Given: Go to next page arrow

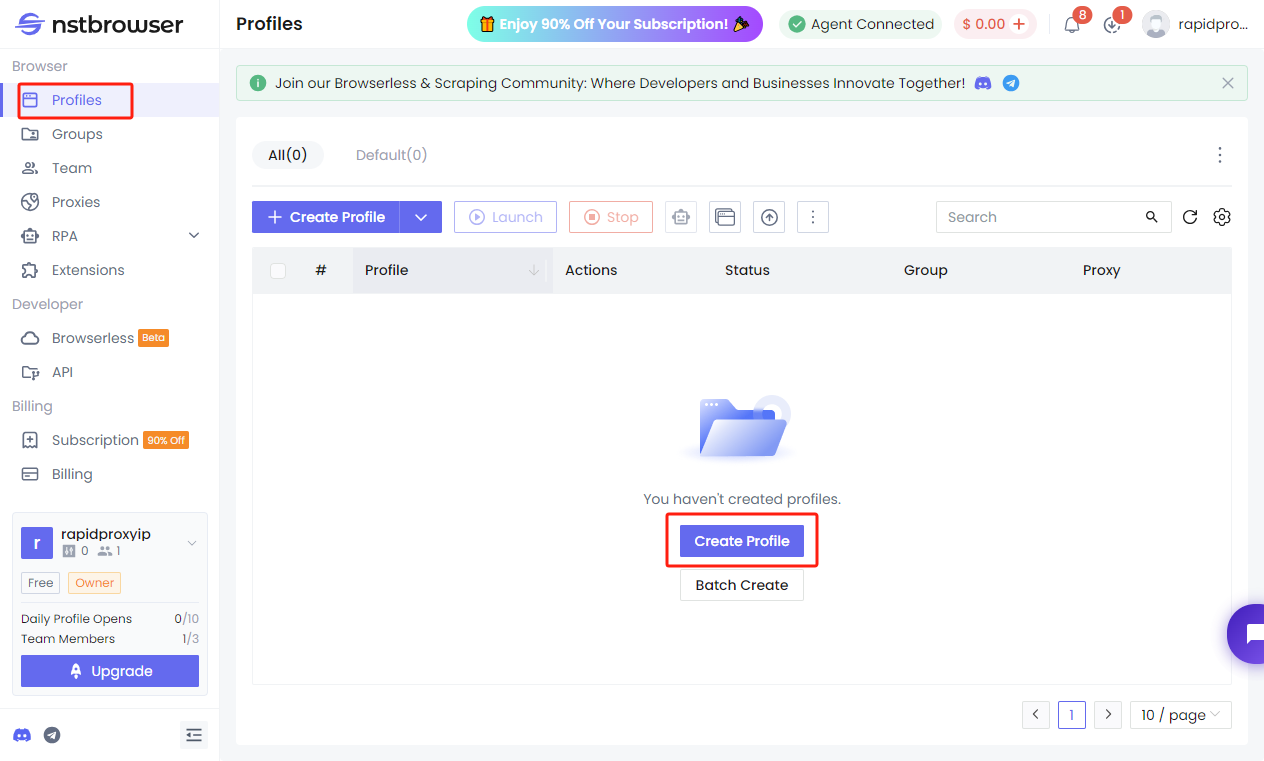Looking at the screenshot, I should point(1108,715).
